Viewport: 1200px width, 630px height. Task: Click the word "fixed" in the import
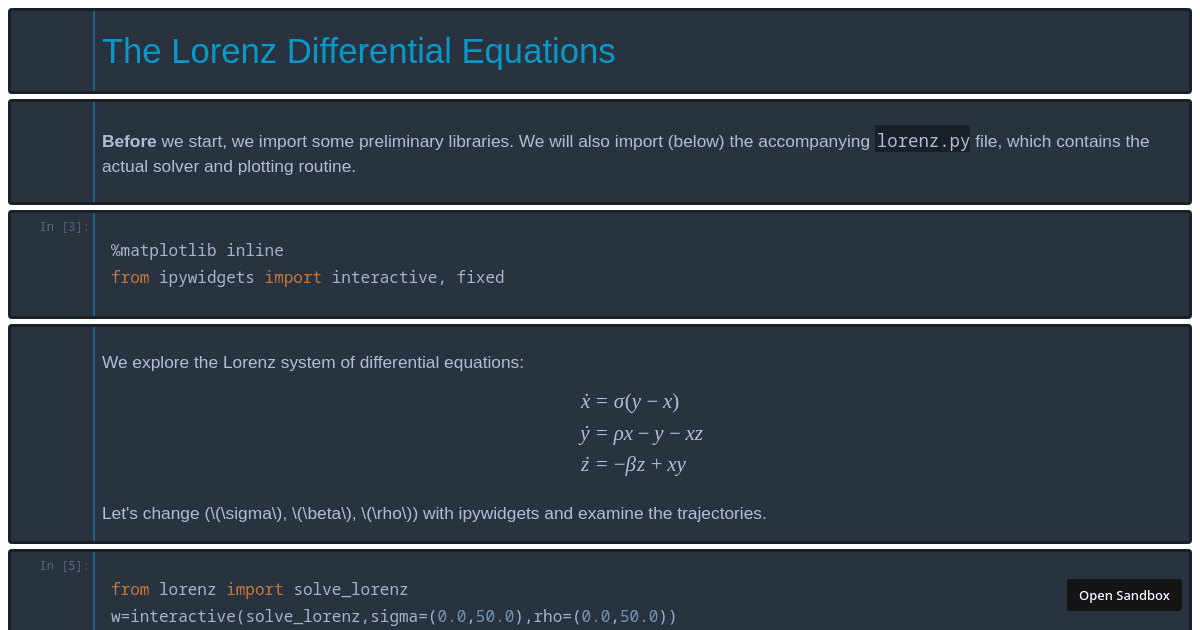coord(480,277)
